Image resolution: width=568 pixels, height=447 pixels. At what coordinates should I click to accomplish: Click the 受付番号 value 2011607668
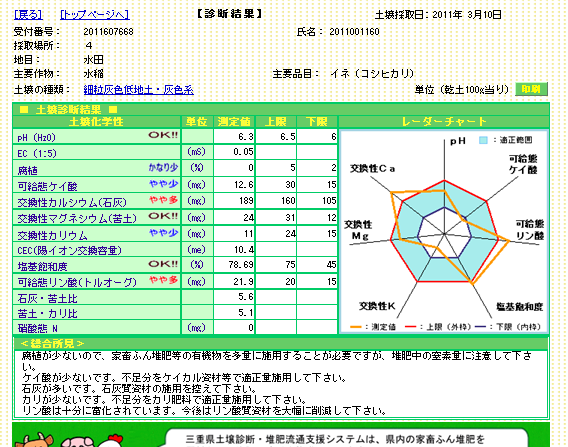point(108,32)
